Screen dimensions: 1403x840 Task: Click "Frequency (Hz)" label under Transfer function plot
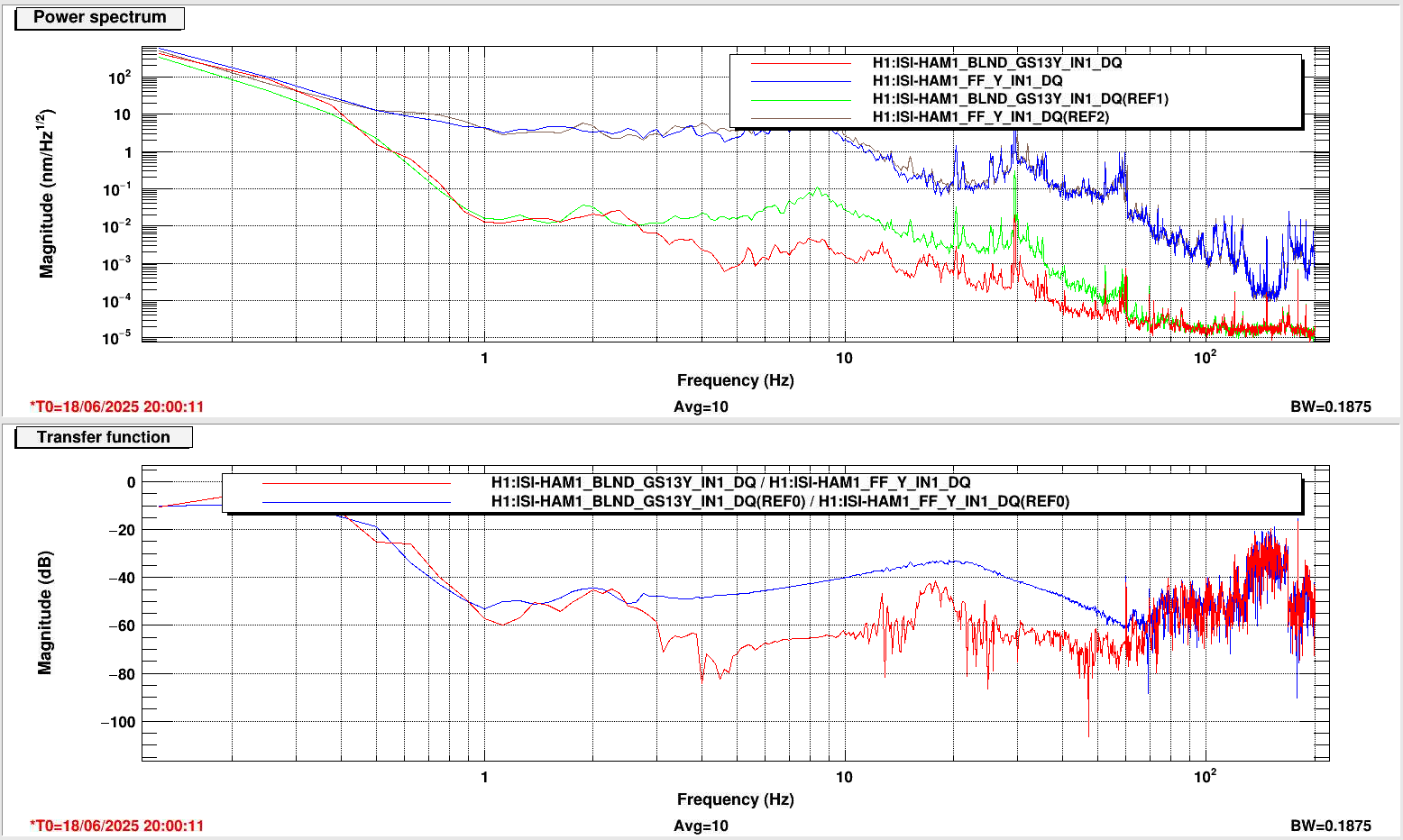click(736, 799)
